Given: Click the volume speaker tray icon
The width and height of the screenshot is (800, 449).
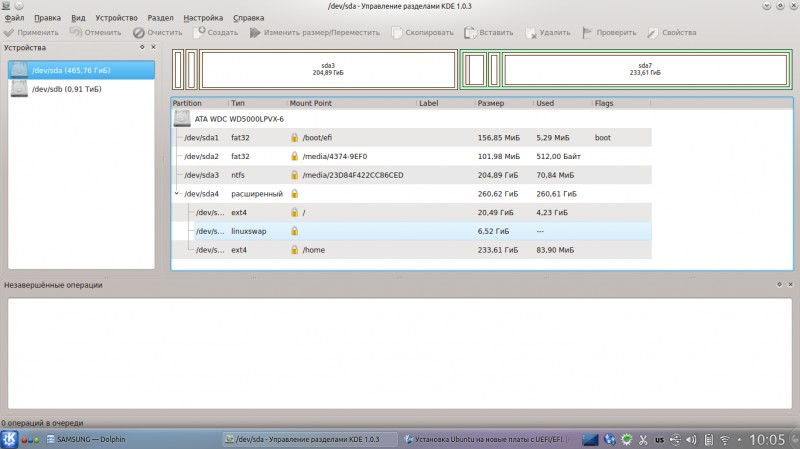Looking at the screenshot, I should [691, 439].
